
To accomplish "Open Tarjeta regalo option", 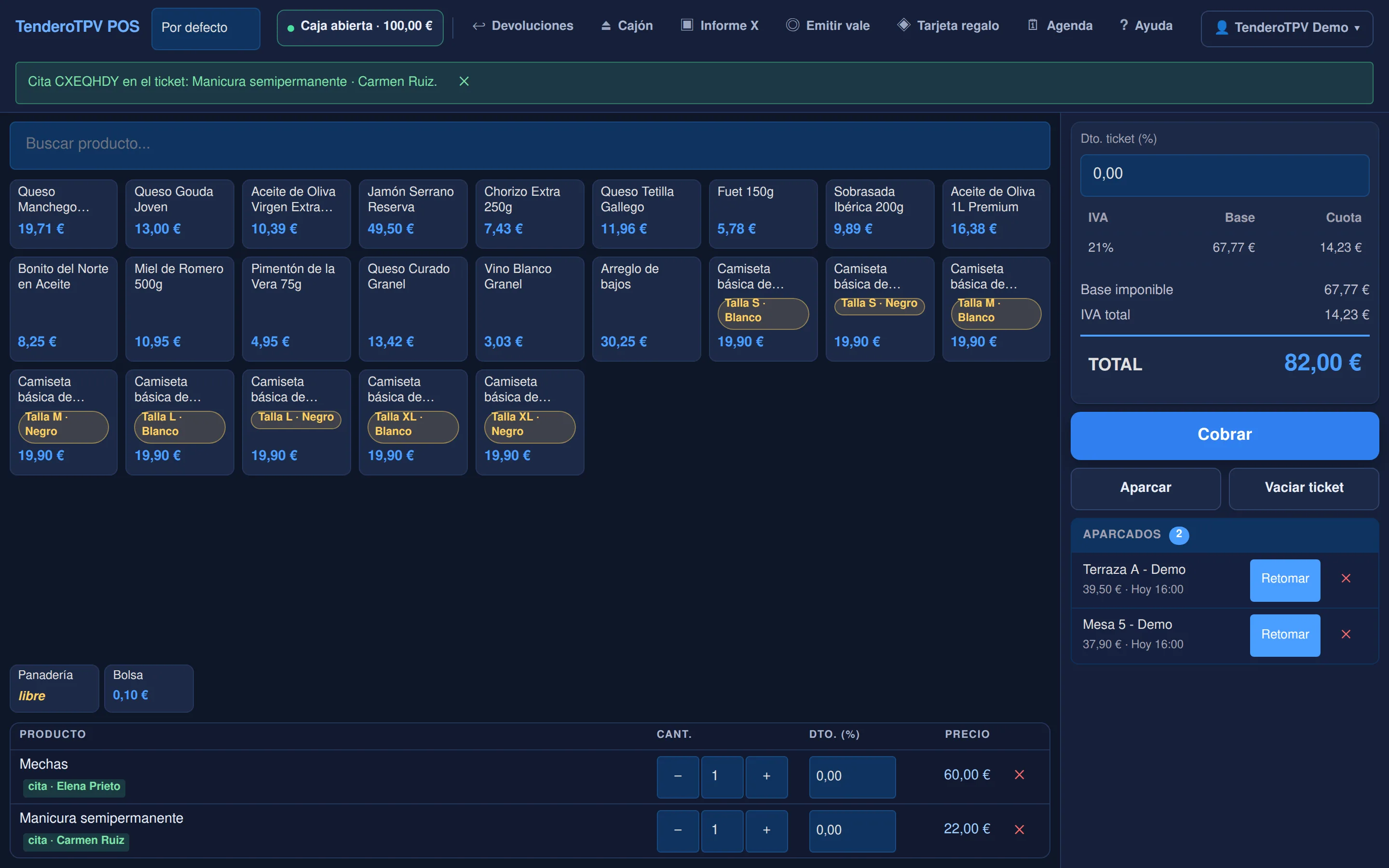I will 948,26.
